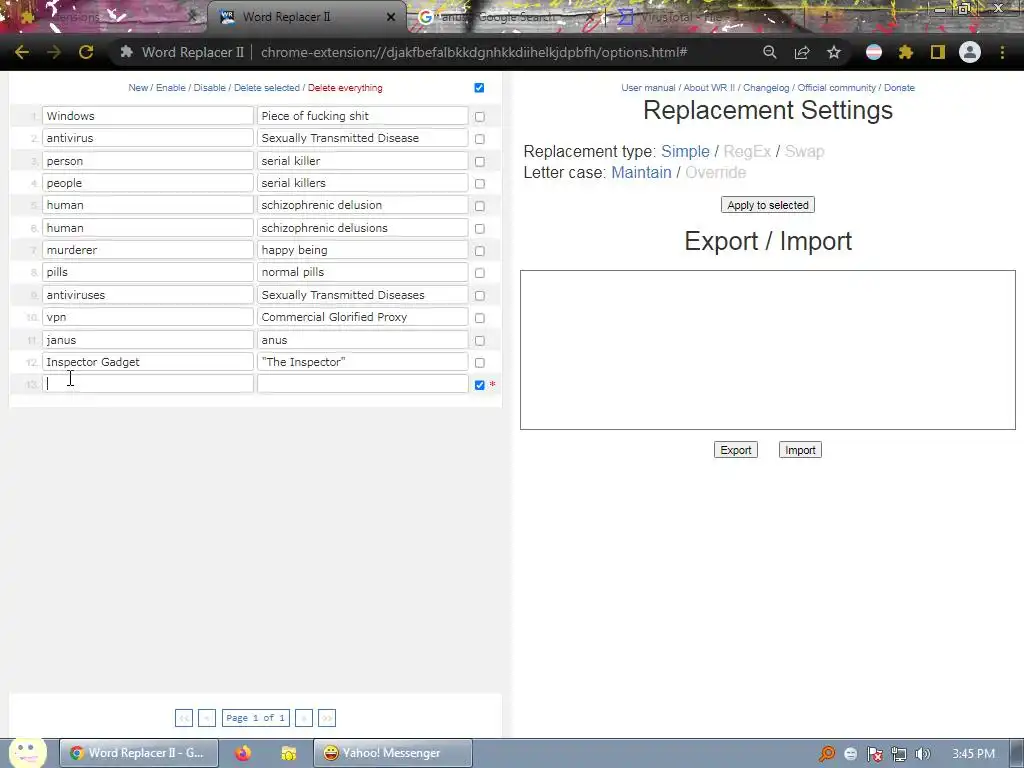This screenshot has width=1024, height=768.
Task: Select Simple replacement type
Action: coord(685,152)
